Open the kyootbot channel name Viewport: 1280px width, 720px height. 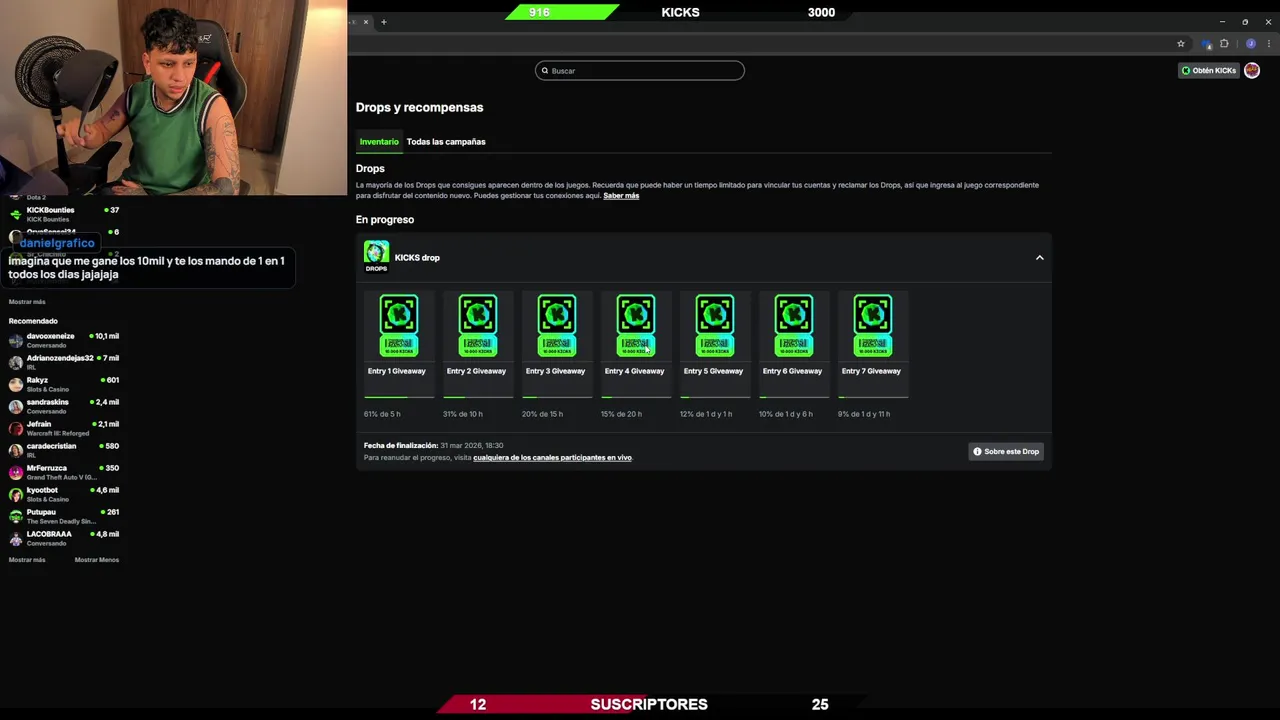coord(42,490)
